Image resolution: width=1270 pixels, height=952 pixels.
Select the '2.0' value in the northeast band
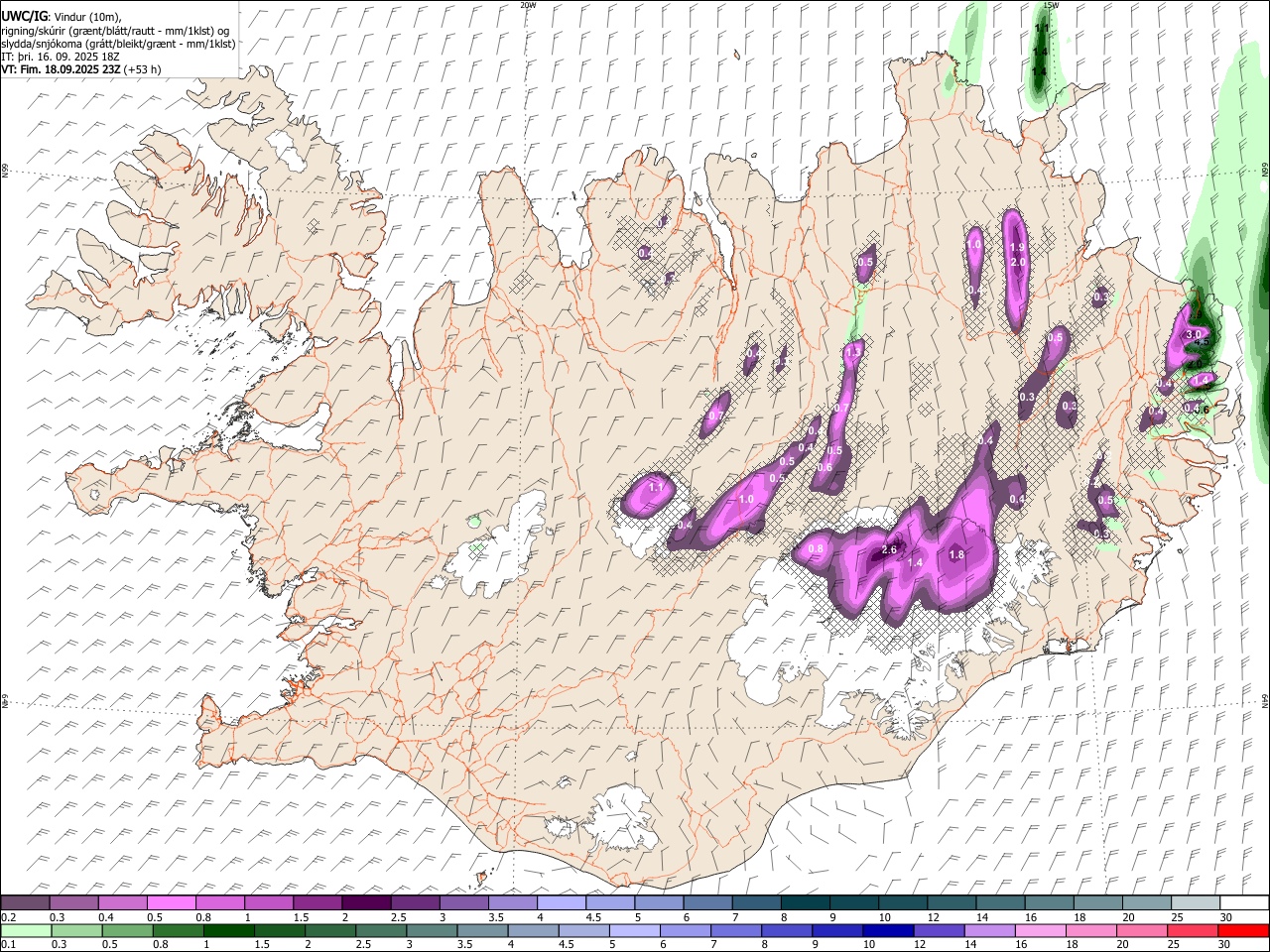tap(1017, 262)
